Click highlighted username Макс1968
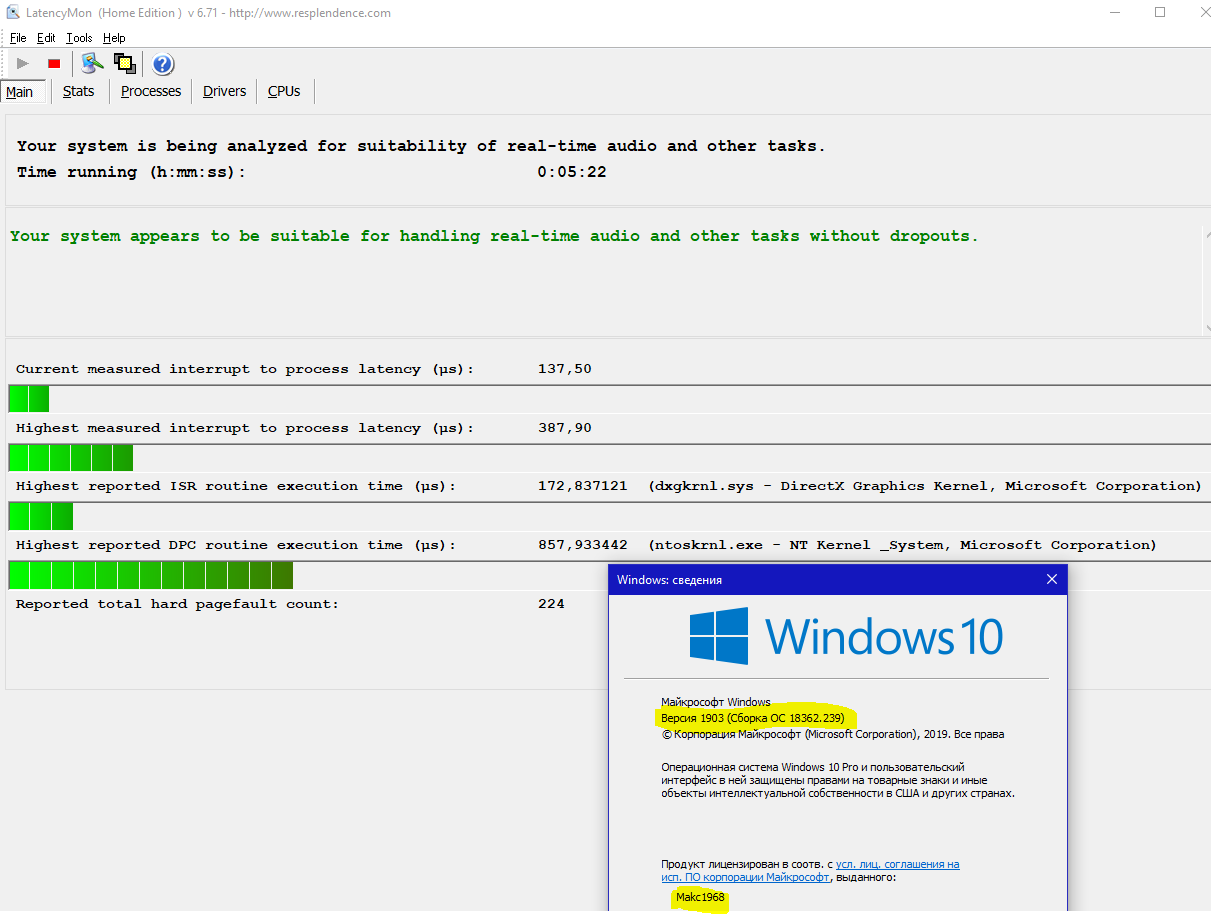 pos(701,898)
